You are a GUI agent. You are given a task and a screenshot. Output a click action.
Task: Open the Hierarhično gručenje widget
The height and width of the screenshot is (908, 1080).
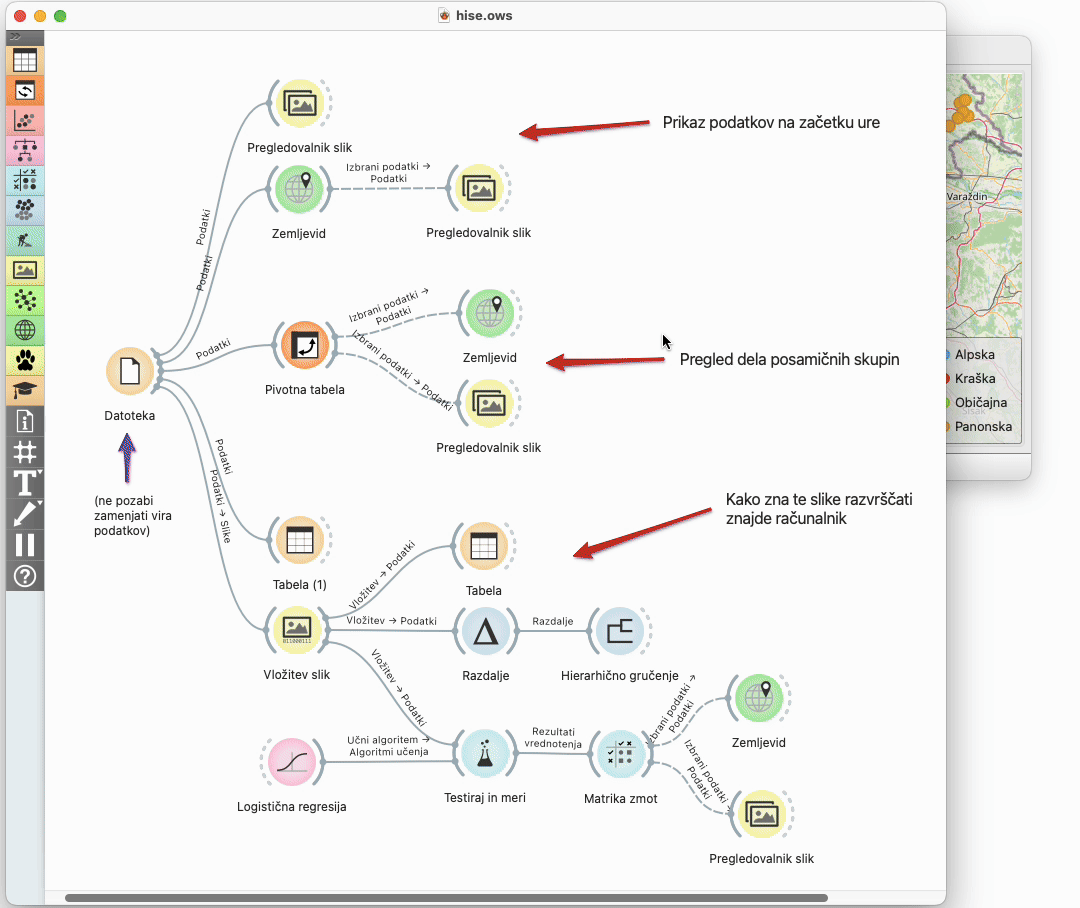click(x=619, y=632)
